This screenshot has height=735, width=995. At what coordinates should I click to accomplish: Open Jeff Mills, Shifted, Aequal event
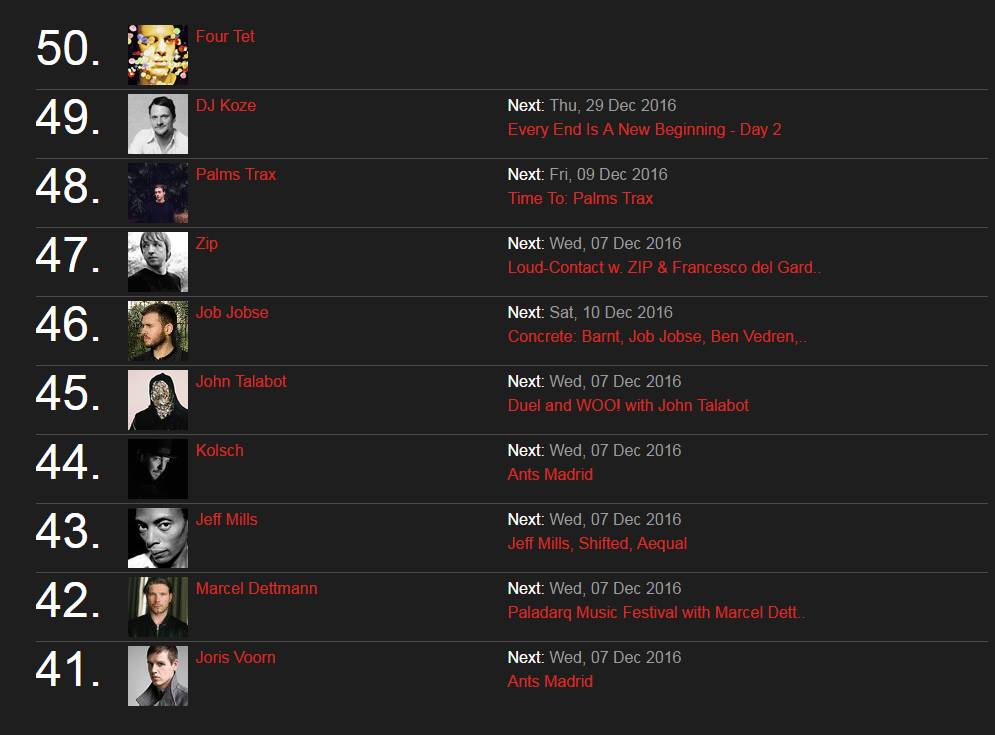597,543
